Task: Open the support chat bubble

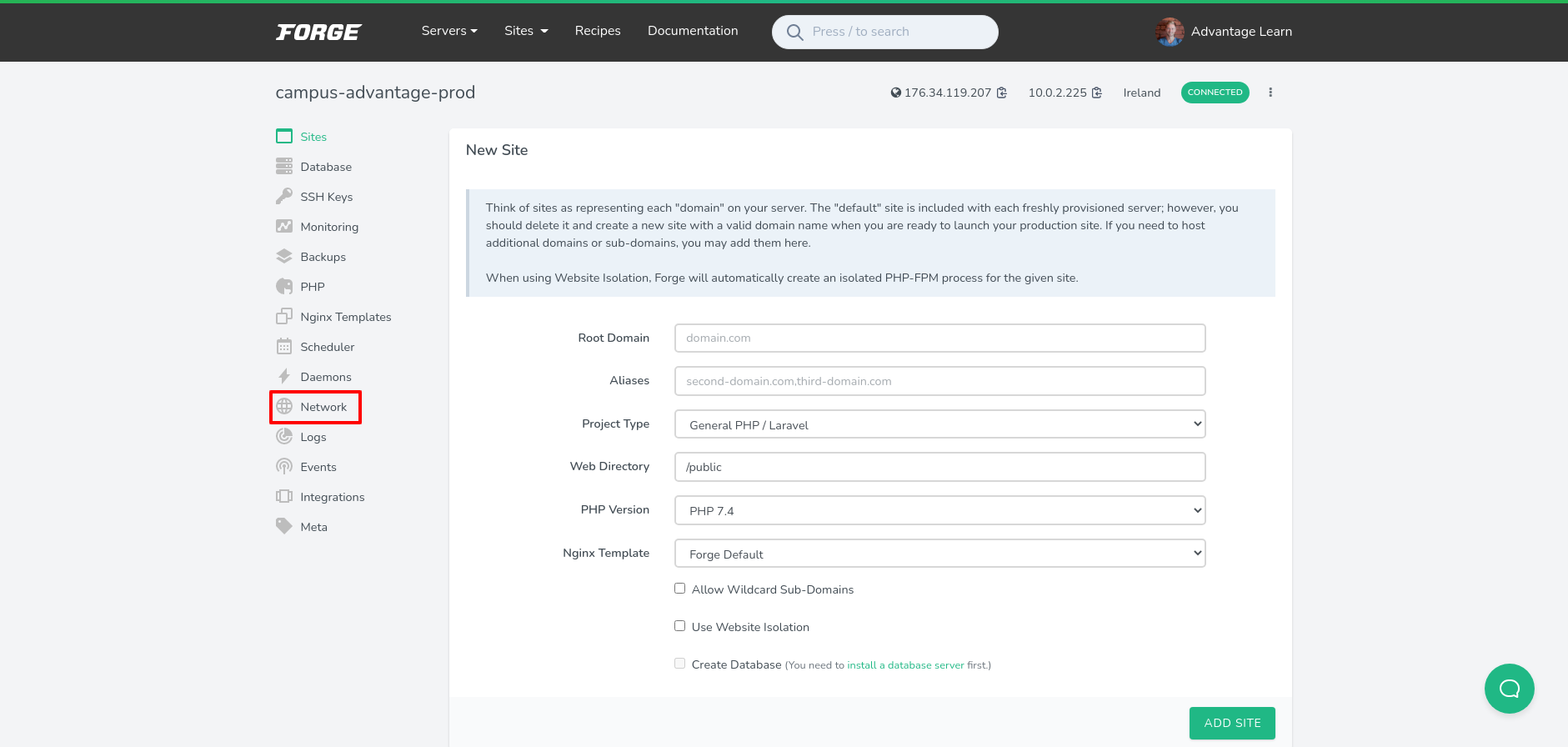Action: tap(1509, 689)
